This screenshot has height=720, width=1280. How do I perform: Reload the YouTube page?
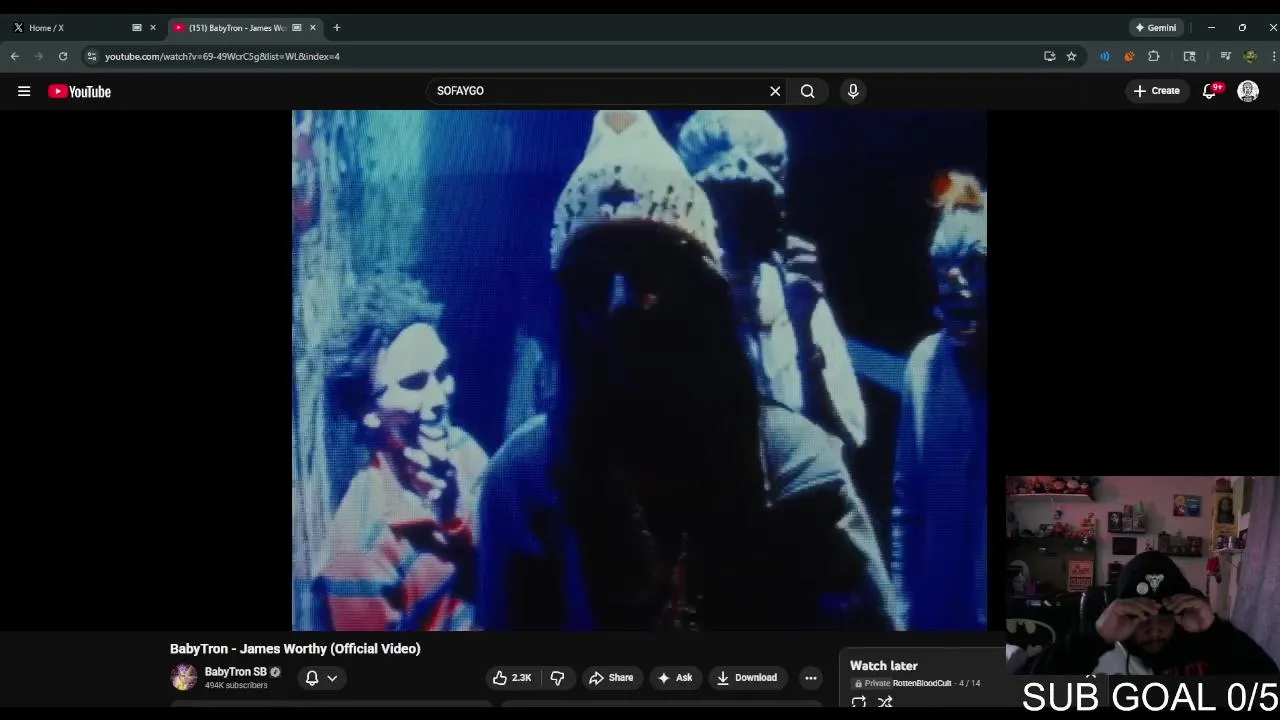63,56
